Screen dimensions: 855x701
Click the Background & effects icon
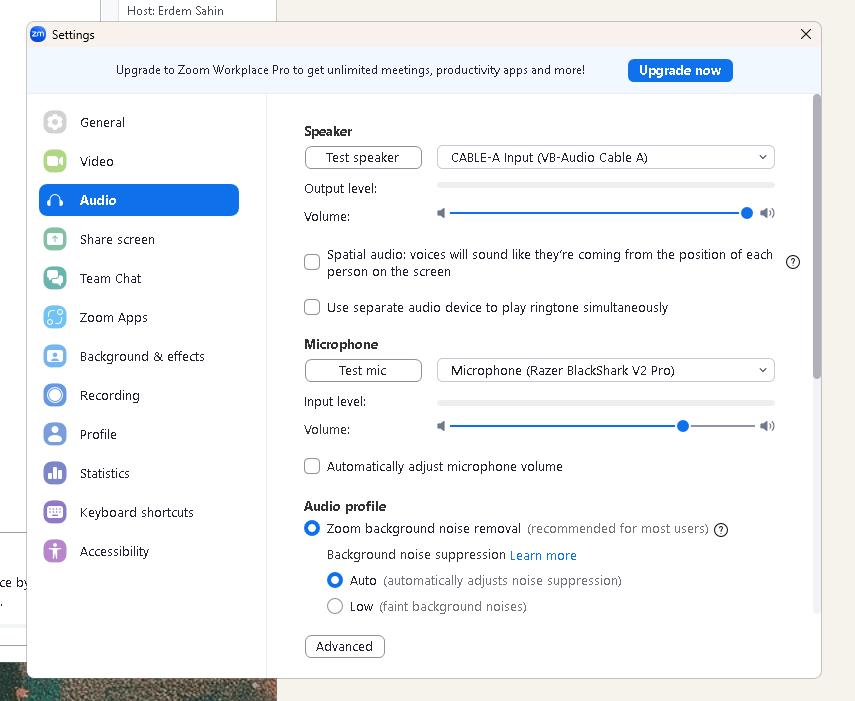coord(55,356)
